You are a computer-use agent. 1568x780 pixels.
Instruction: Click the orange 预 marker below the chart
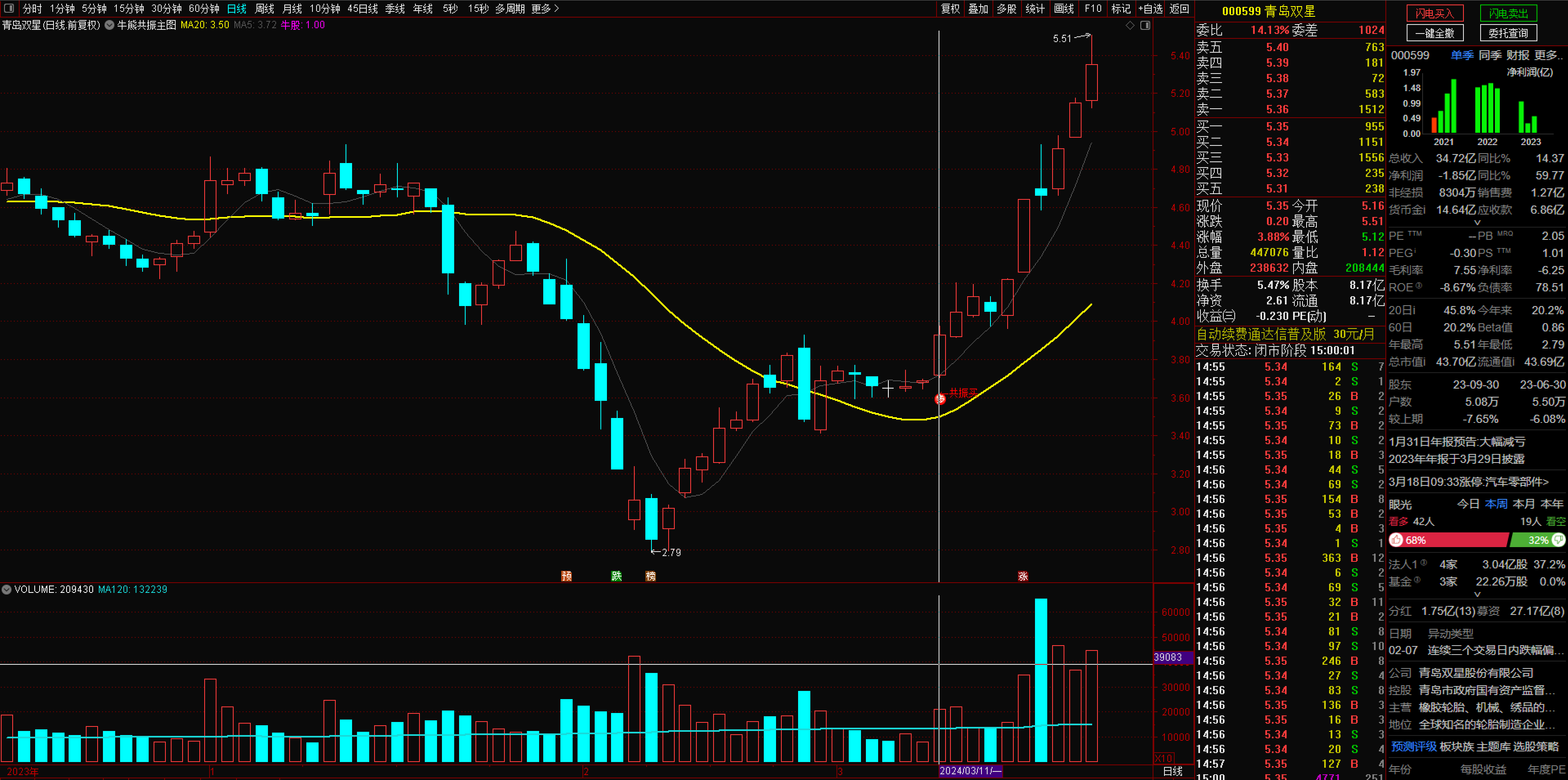(566, 576)
